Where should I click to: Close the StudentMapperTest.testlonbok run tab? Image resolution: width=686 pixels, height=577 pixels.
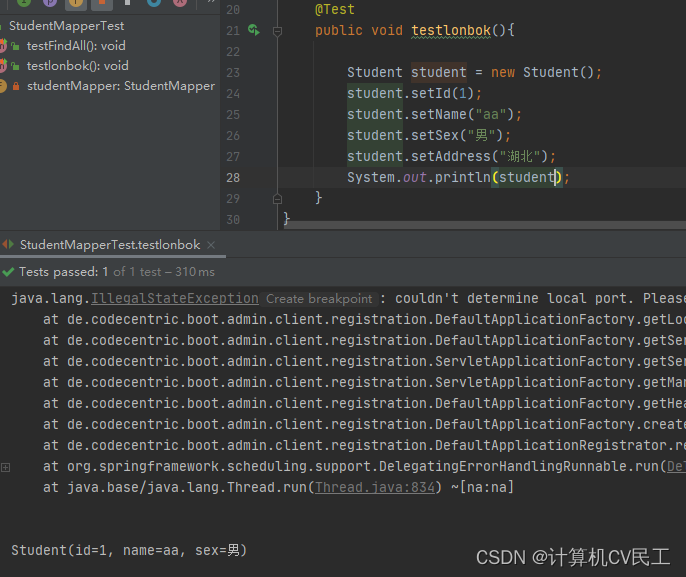click(211, 245)
